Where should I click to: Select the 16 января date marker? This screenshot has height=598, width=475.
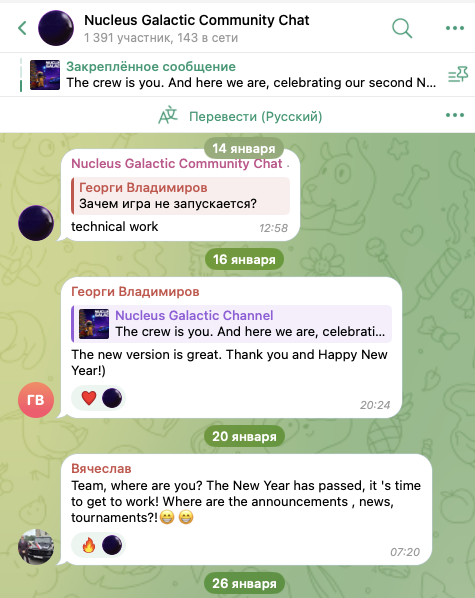coord(244,259)
